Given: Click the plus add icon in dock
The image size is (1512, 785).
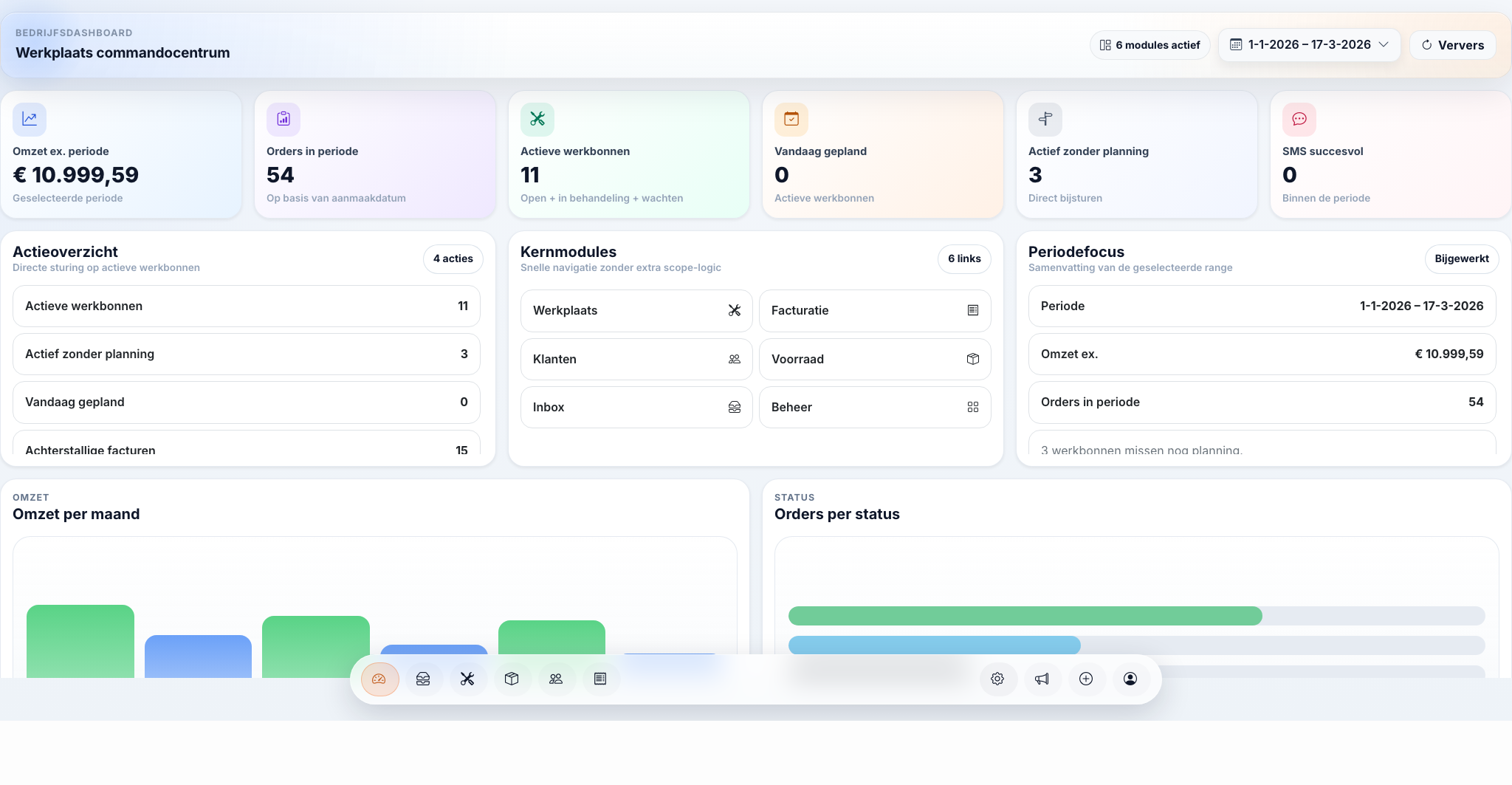Looking at the screenshot, I should tap(1086, 679).
